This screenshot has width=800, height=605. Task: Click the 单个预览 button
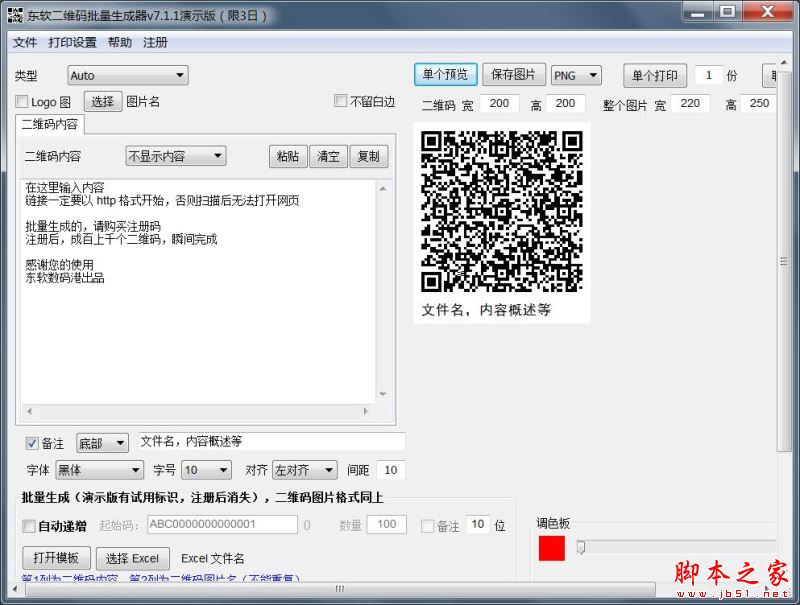[x=445, y=75]
